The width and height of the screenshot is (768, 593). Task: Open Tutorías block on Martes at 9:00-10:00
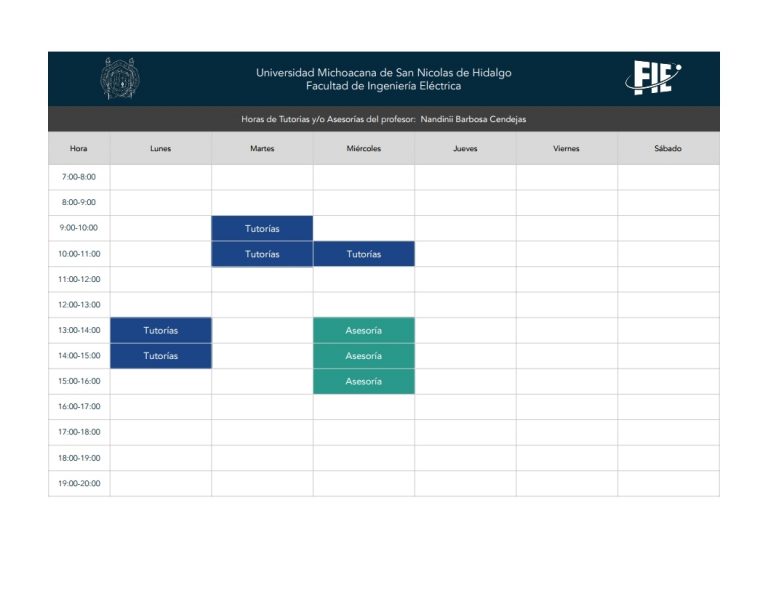tap(262, 228)
